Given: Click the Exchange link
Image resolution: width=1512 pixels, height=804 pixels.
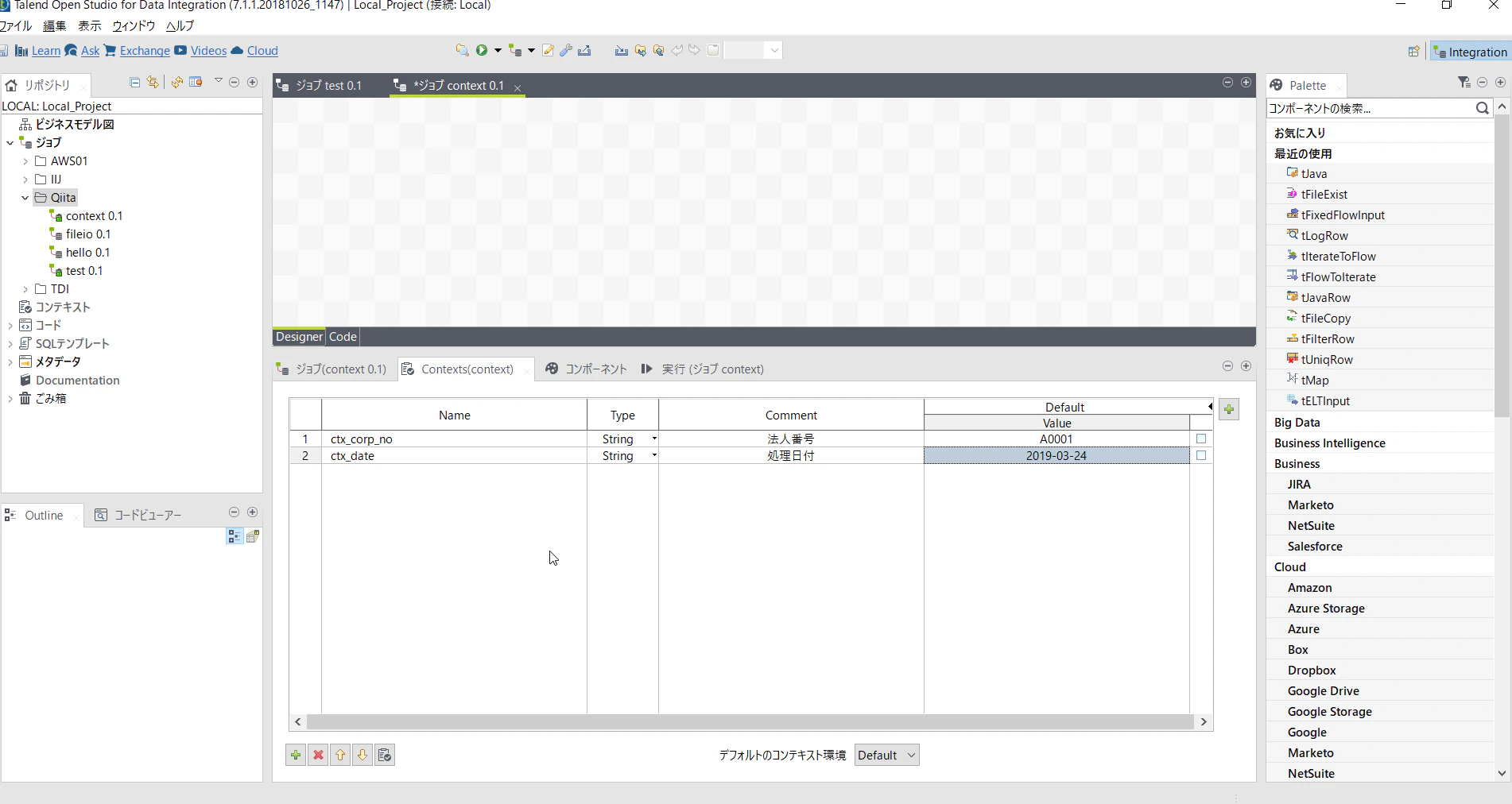Looking at the screenshot, I should 145,51.
